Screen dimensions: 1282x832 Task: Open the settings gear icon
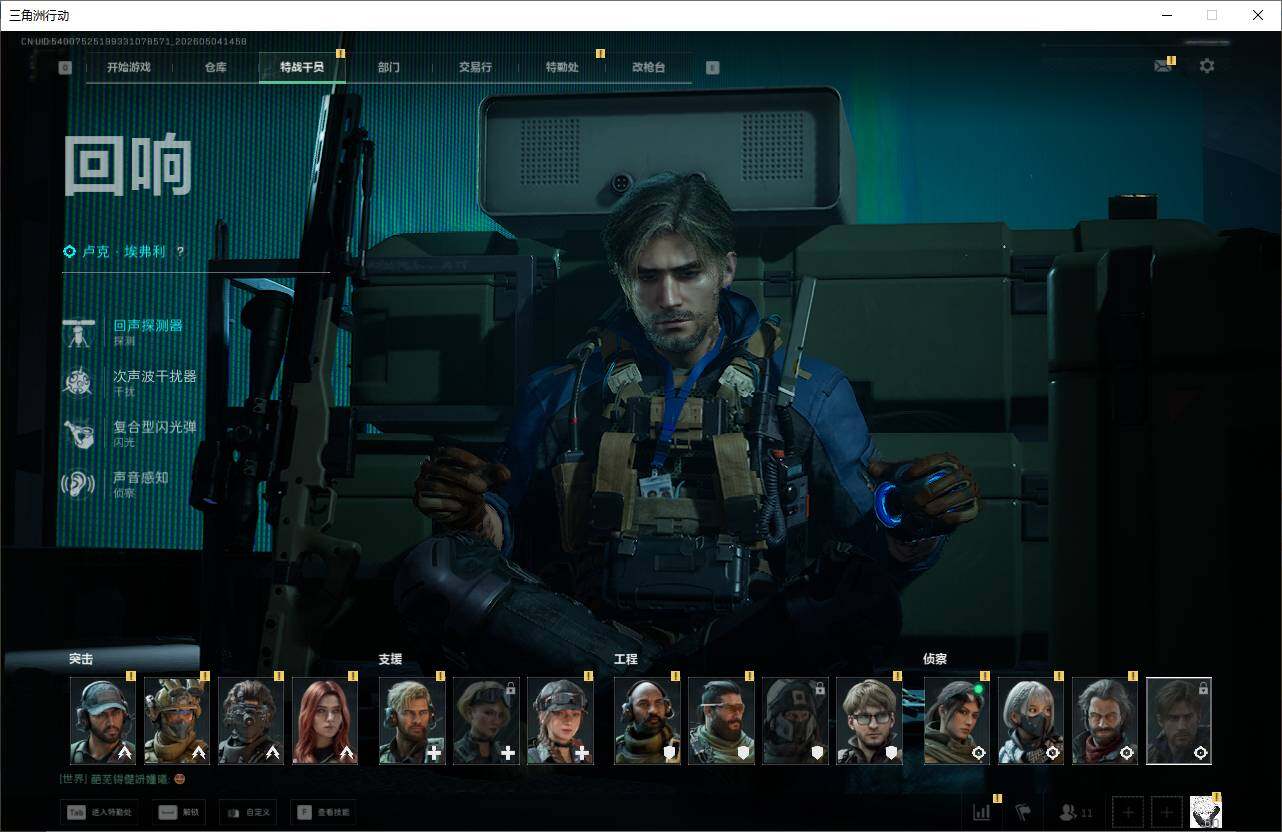(x=1207, y=66)
